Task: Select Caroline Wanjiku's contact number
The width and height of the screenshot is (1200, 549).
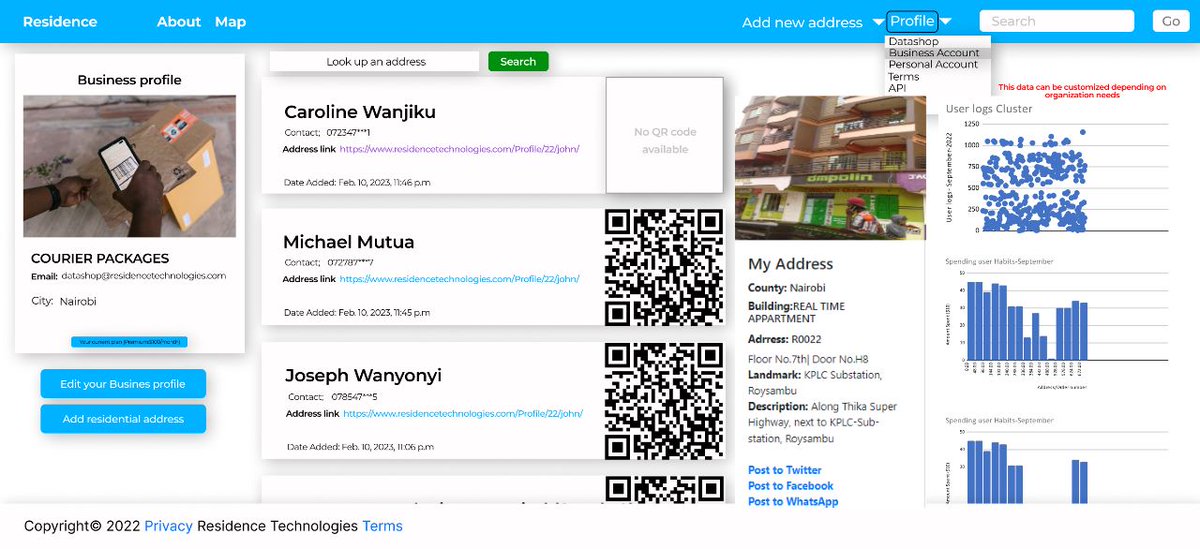Action: tap(348, 132)
